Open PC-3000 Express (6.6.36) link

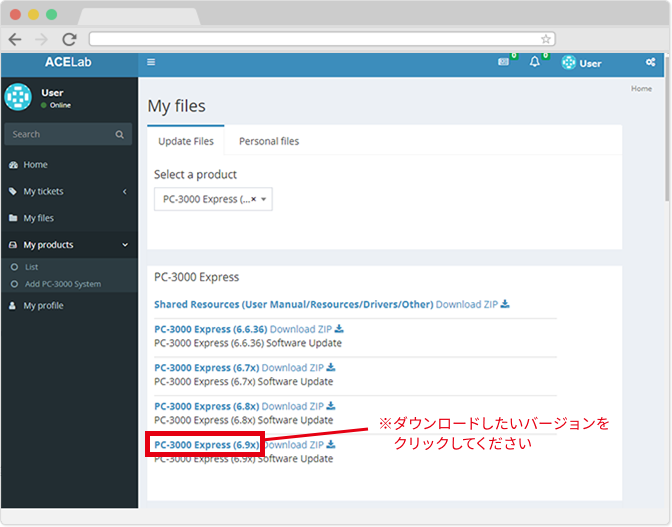(x=210, y=329)
